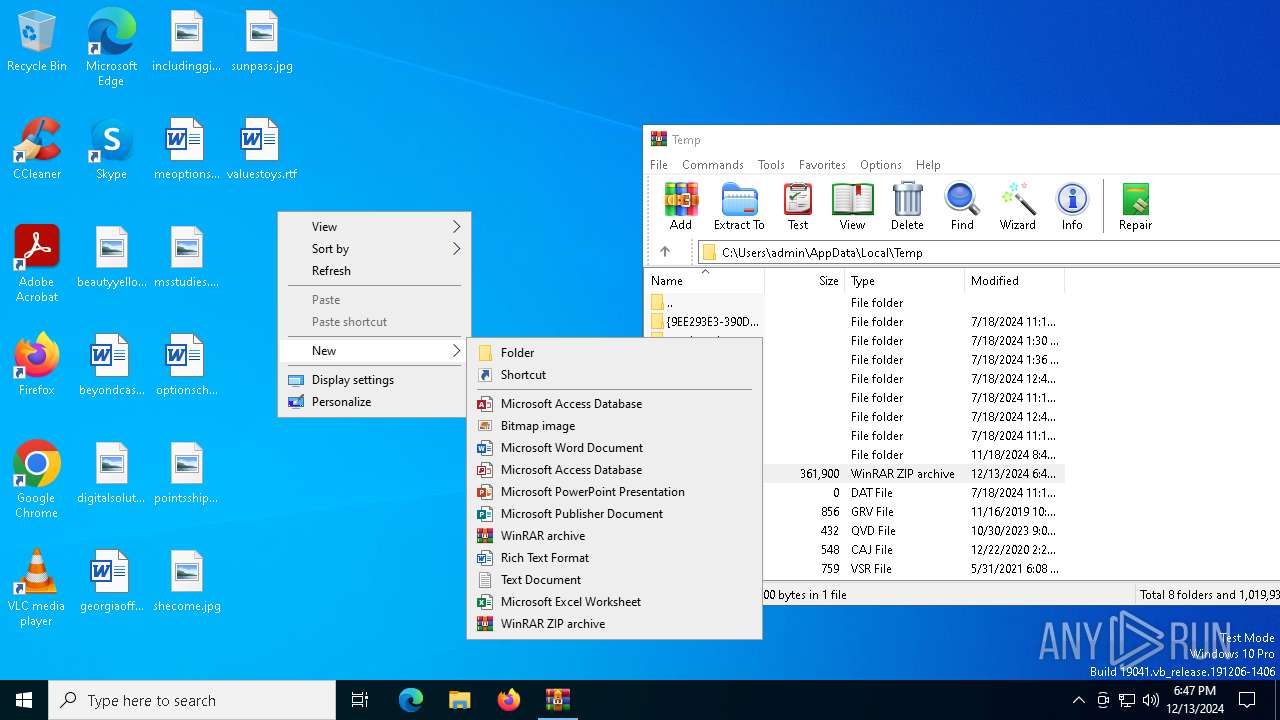The image size is (1280, 720).
Task: Sort by the Type column header
Action: pyautogui.click(x=905, y=281)
